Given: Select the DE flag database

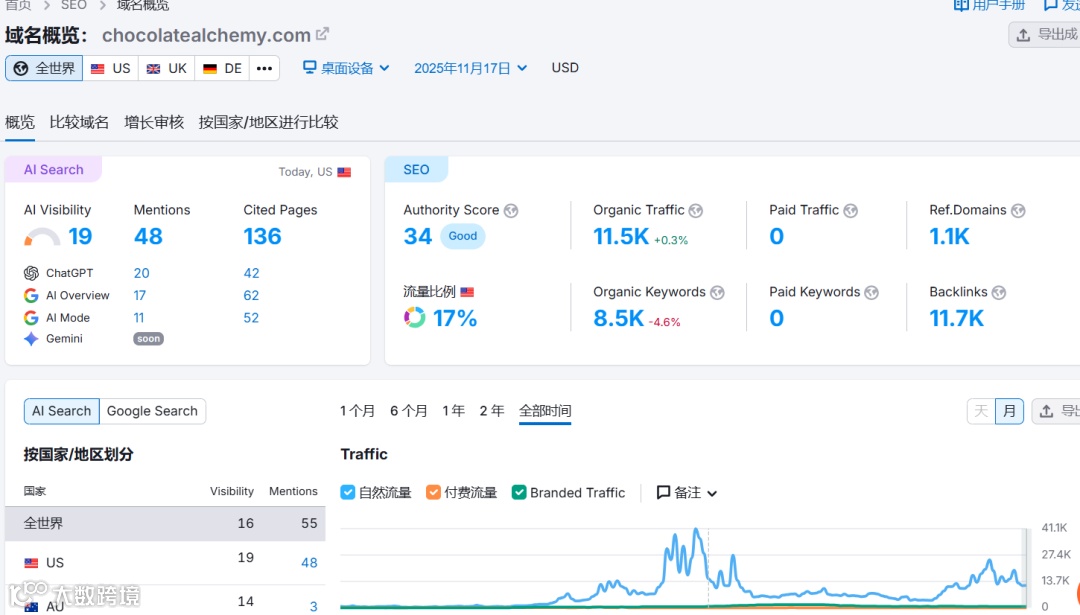Looking at the screenshot, I should tap(222, 68).
